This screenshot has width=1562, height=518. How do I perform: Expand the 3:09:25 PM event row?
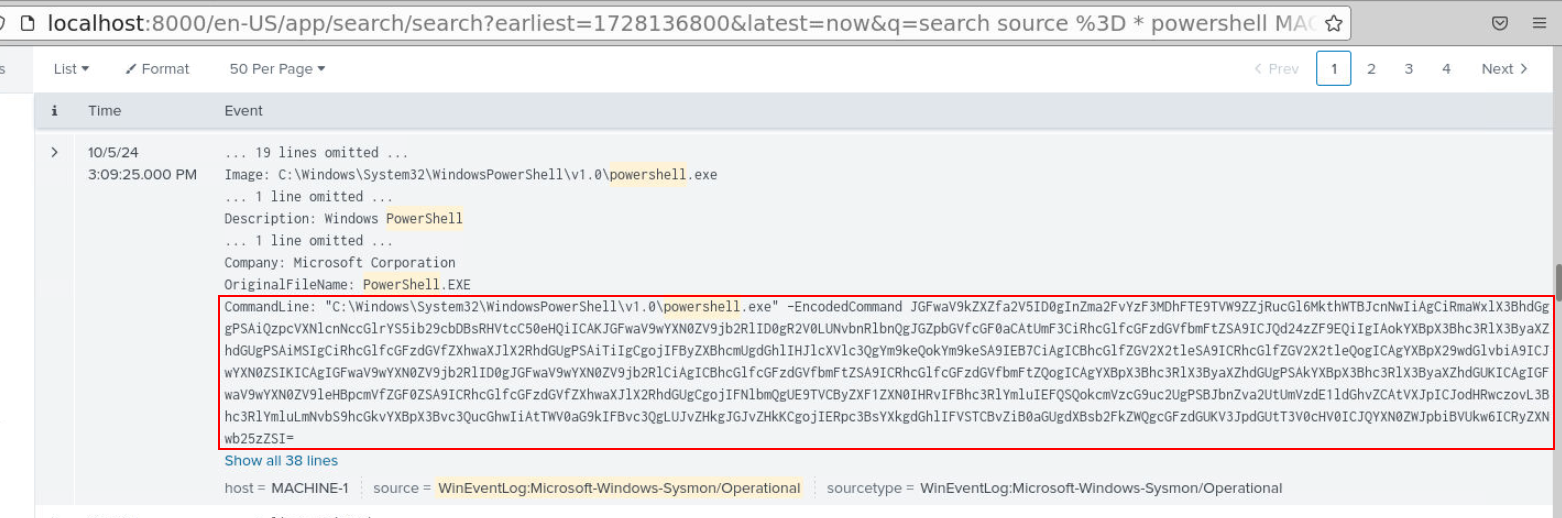[55, 153]
